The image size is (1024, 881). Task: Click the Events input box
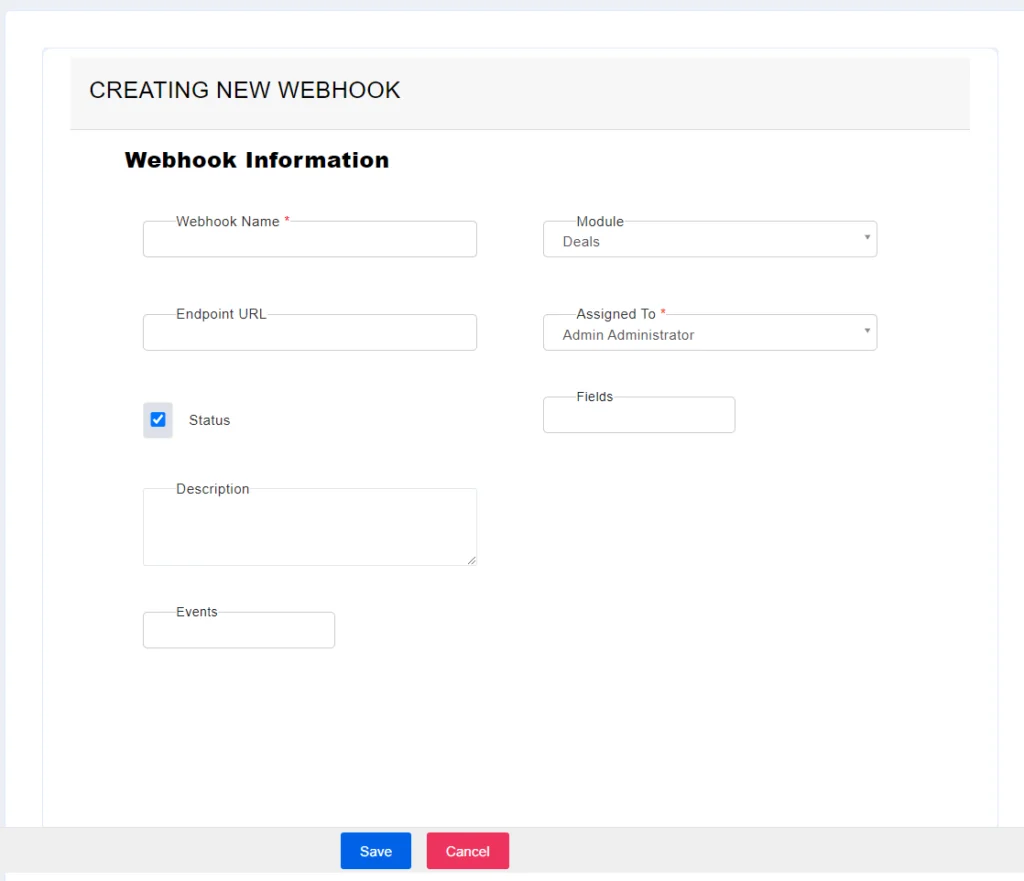tap(238, 629)
